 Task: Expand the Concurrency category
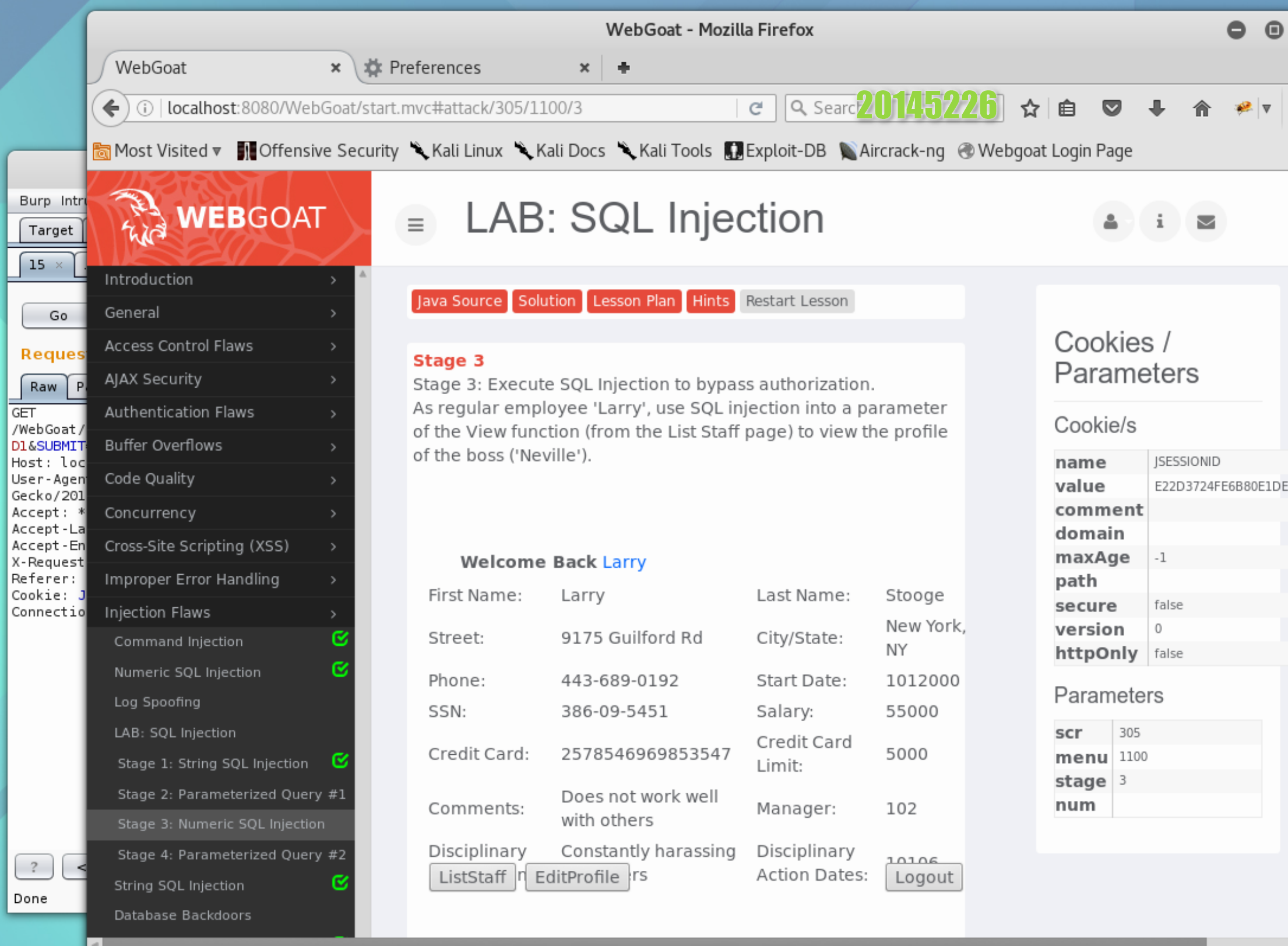click(220, 514)
